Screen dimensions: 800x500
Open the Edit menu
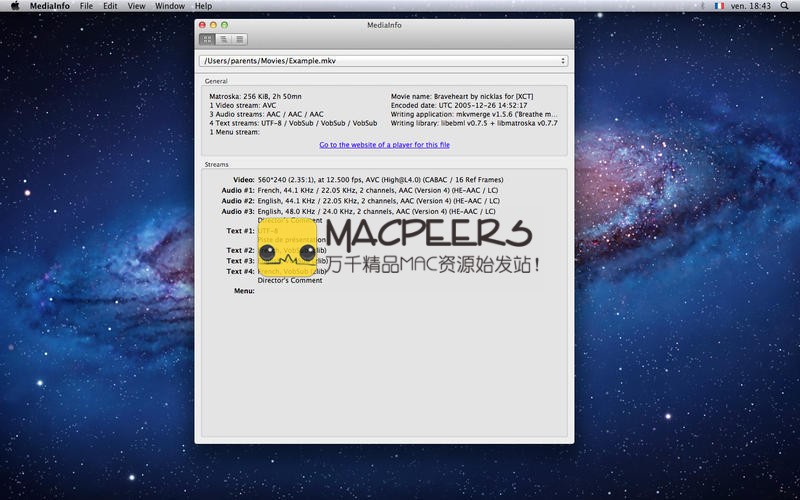click(x=110, y=6)
